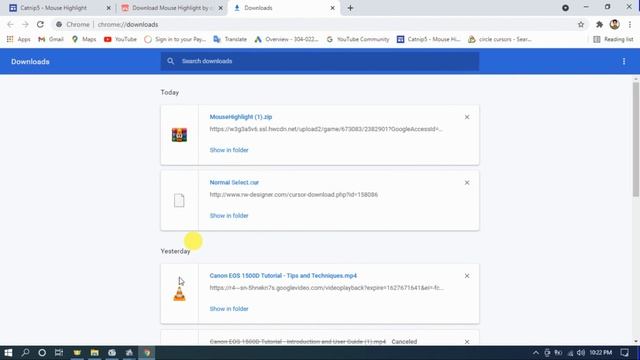
Task: Open the Normal Select.cur file link
Action: pyautogui.click(x=234, y=182)
